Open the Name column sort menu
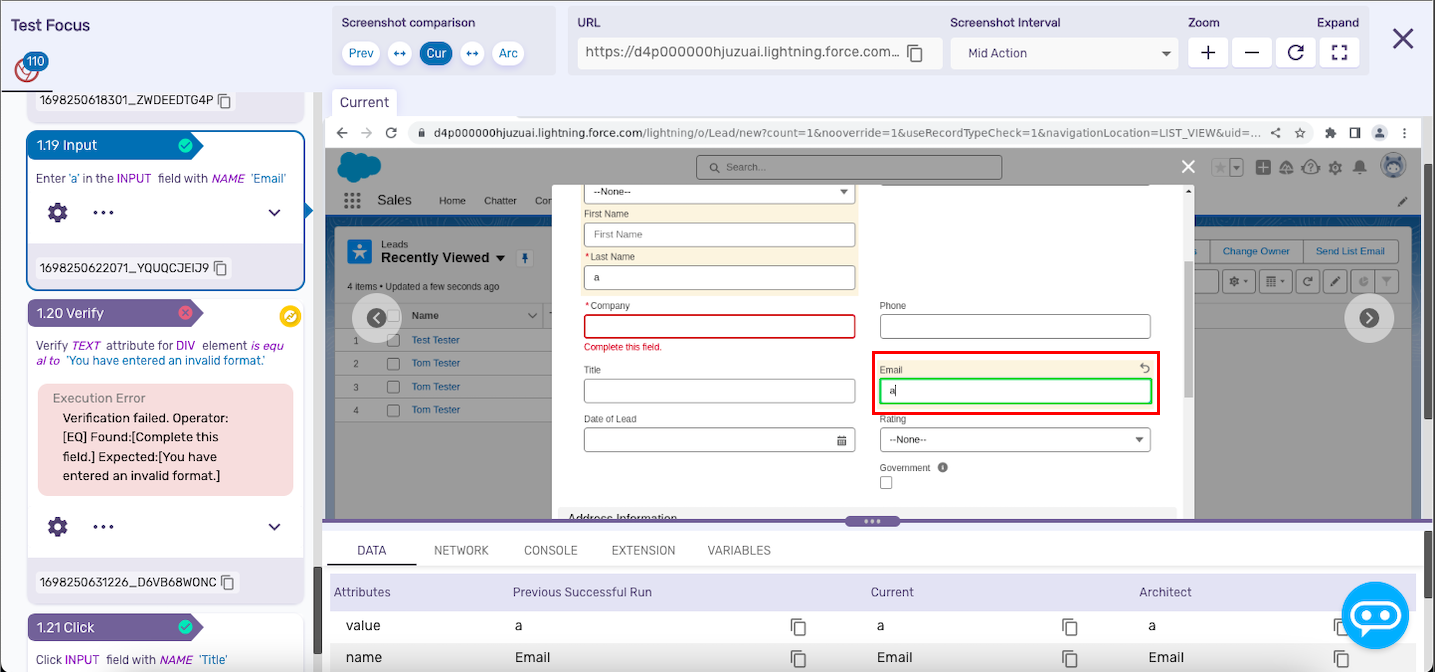 (x=532, y=316)
